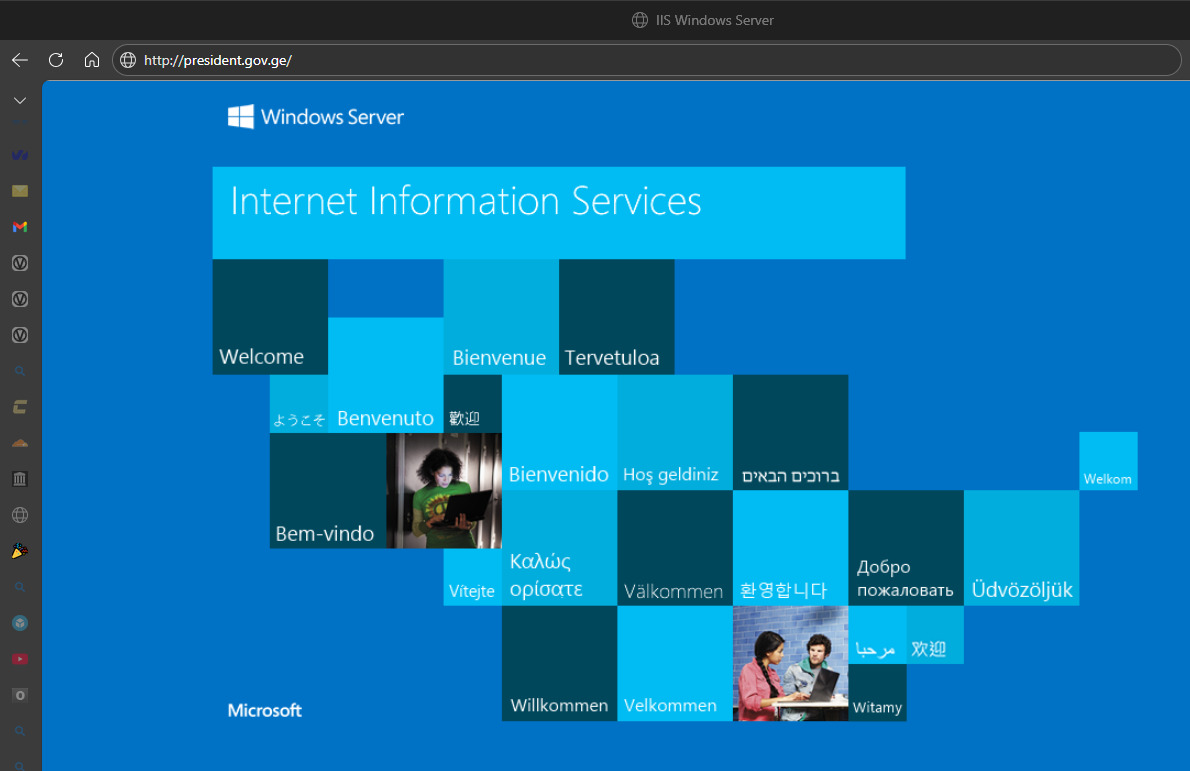Open the browser home page
1190x771 pixels.
pos(92,60)
